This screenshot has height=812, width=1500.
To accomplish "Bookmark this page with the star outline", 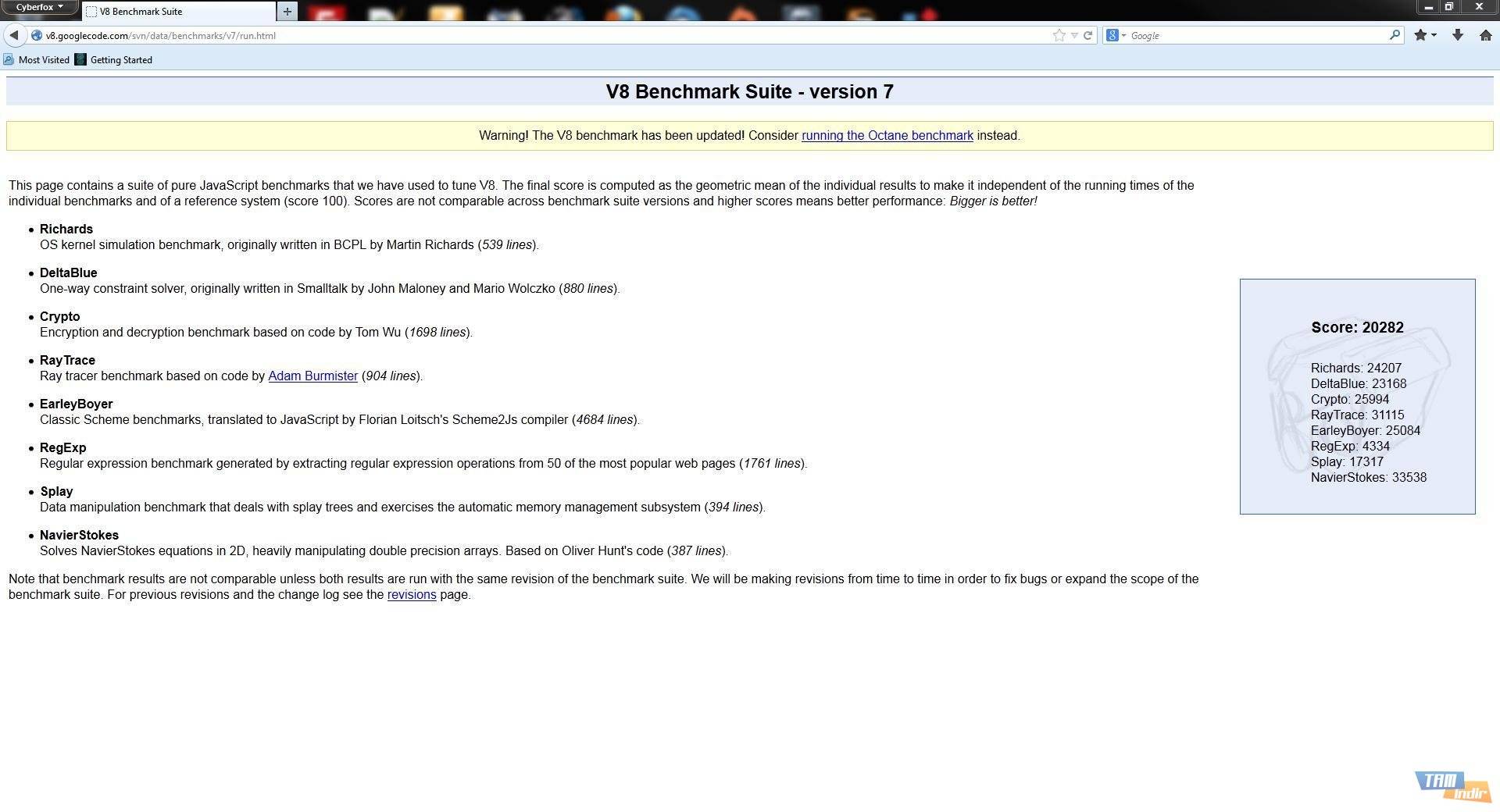I will (1059, 35).
